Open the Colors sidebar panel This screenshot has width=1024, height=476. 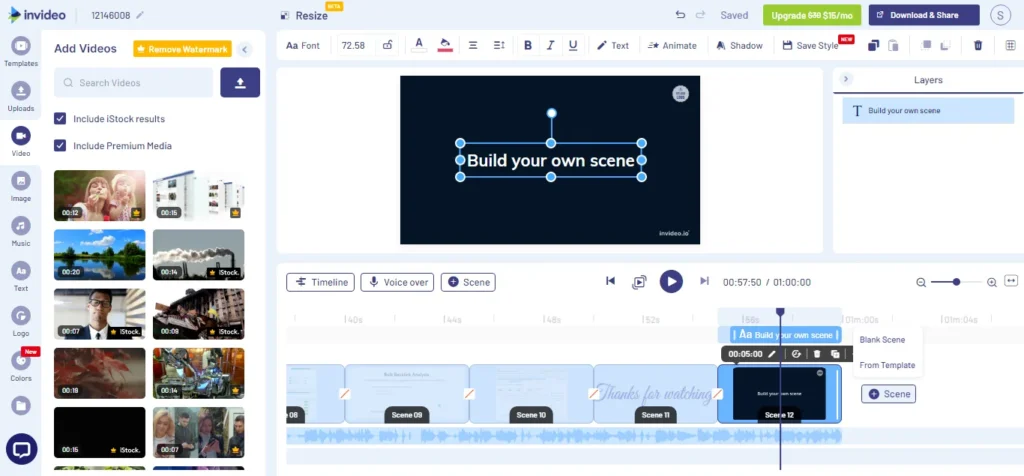(x=21, y=366)
